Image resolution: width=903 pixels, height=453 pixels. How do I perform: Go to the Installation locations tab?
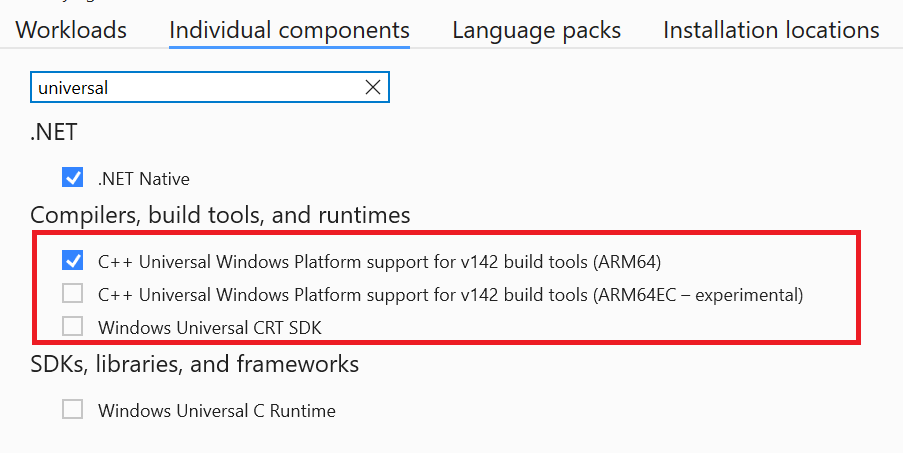[x=771, y=30]
